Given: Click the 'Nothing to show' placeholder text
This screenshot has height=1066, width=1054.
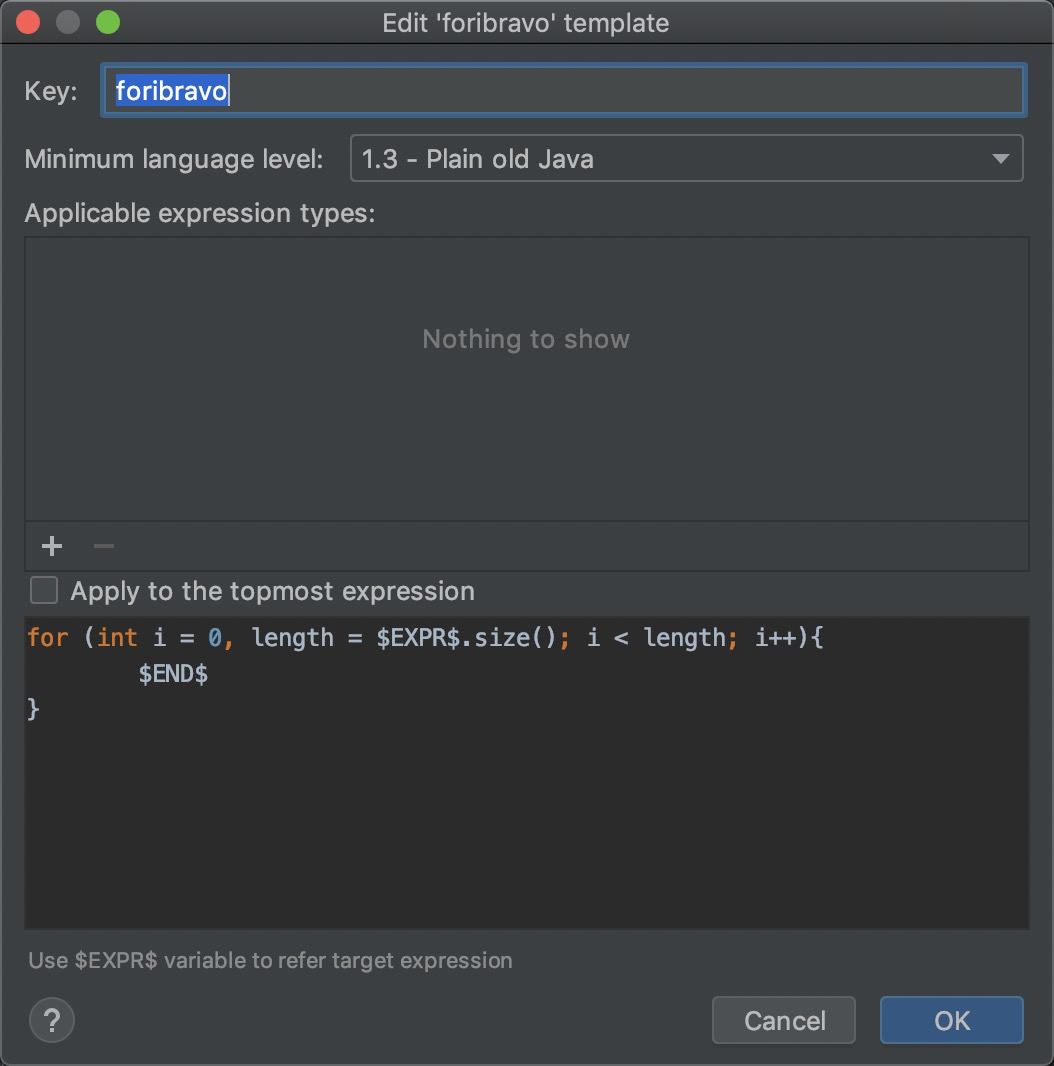Looking at the screenshot, I should 526,339.
